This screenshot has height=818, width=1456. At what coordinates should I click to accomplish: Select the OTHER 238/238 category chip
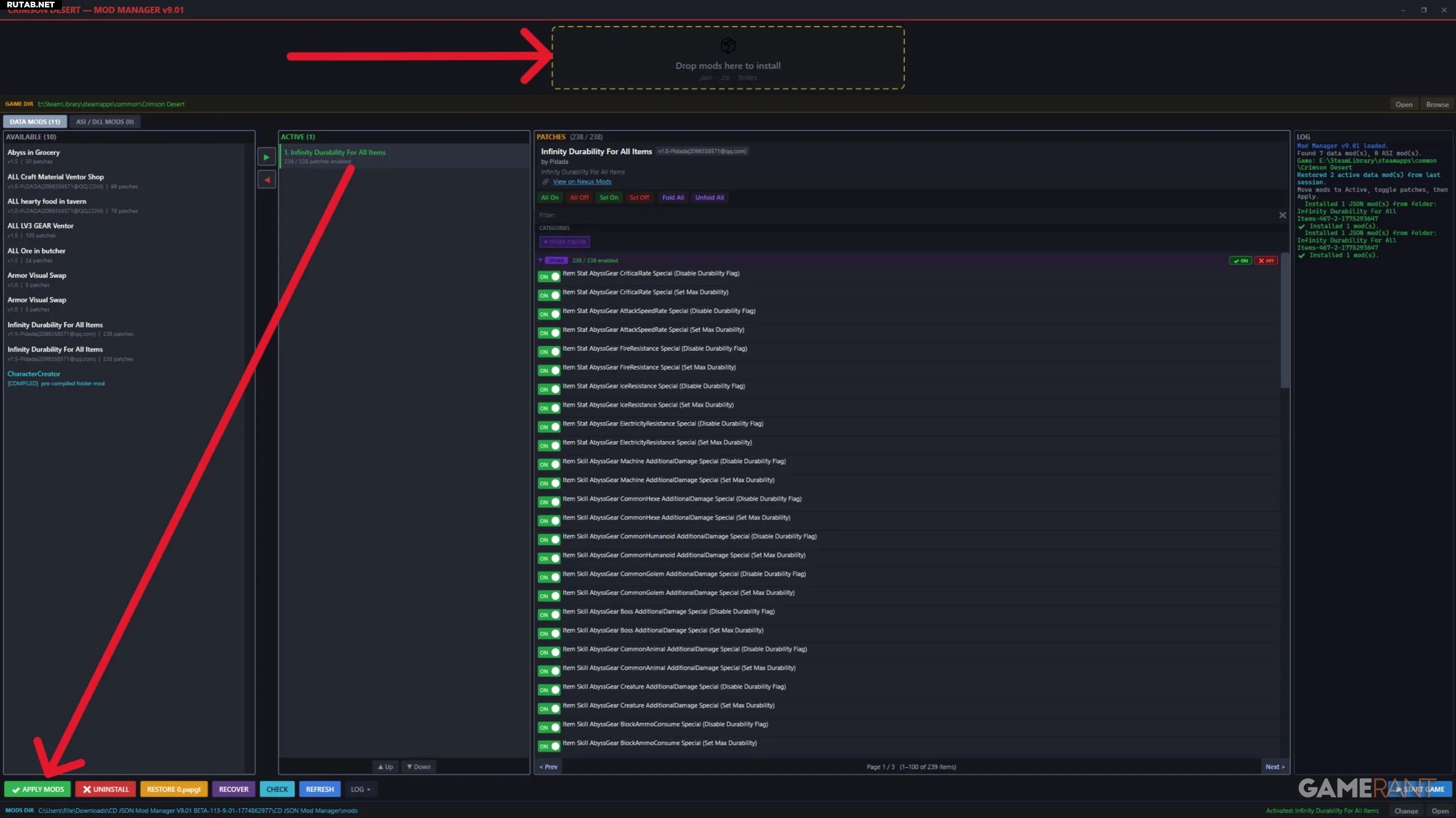[564, 242]
